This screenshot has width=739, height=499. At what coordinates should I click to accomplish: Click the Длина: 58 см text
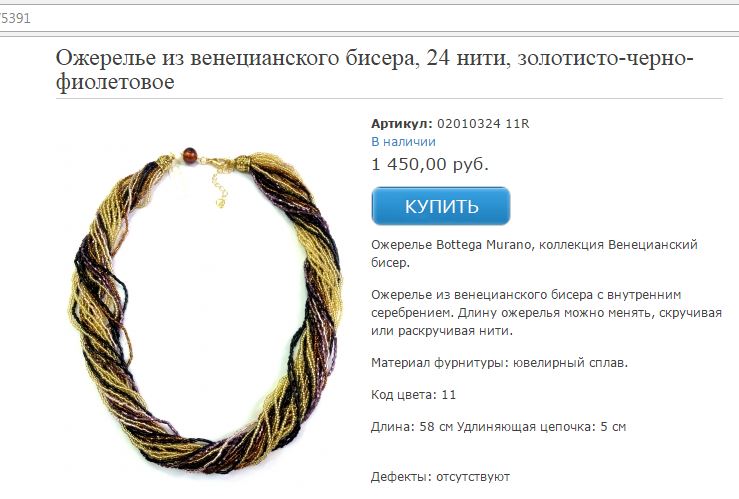[411, 427]
